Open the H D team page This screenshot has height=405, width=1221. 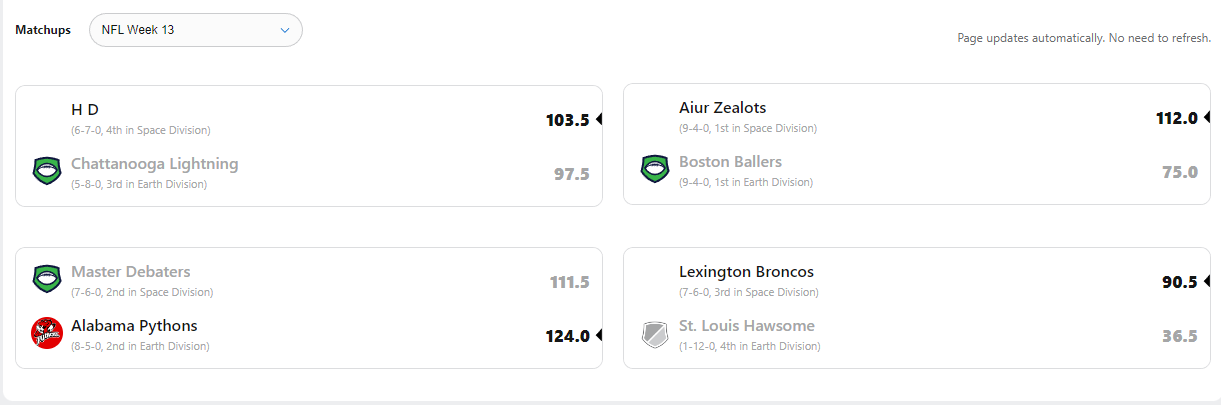85,109
